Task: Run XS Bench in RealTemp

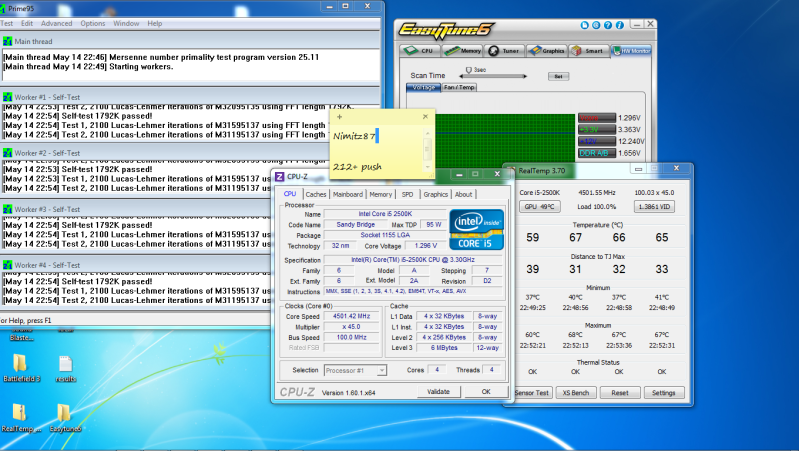Action: coord(576,393)
